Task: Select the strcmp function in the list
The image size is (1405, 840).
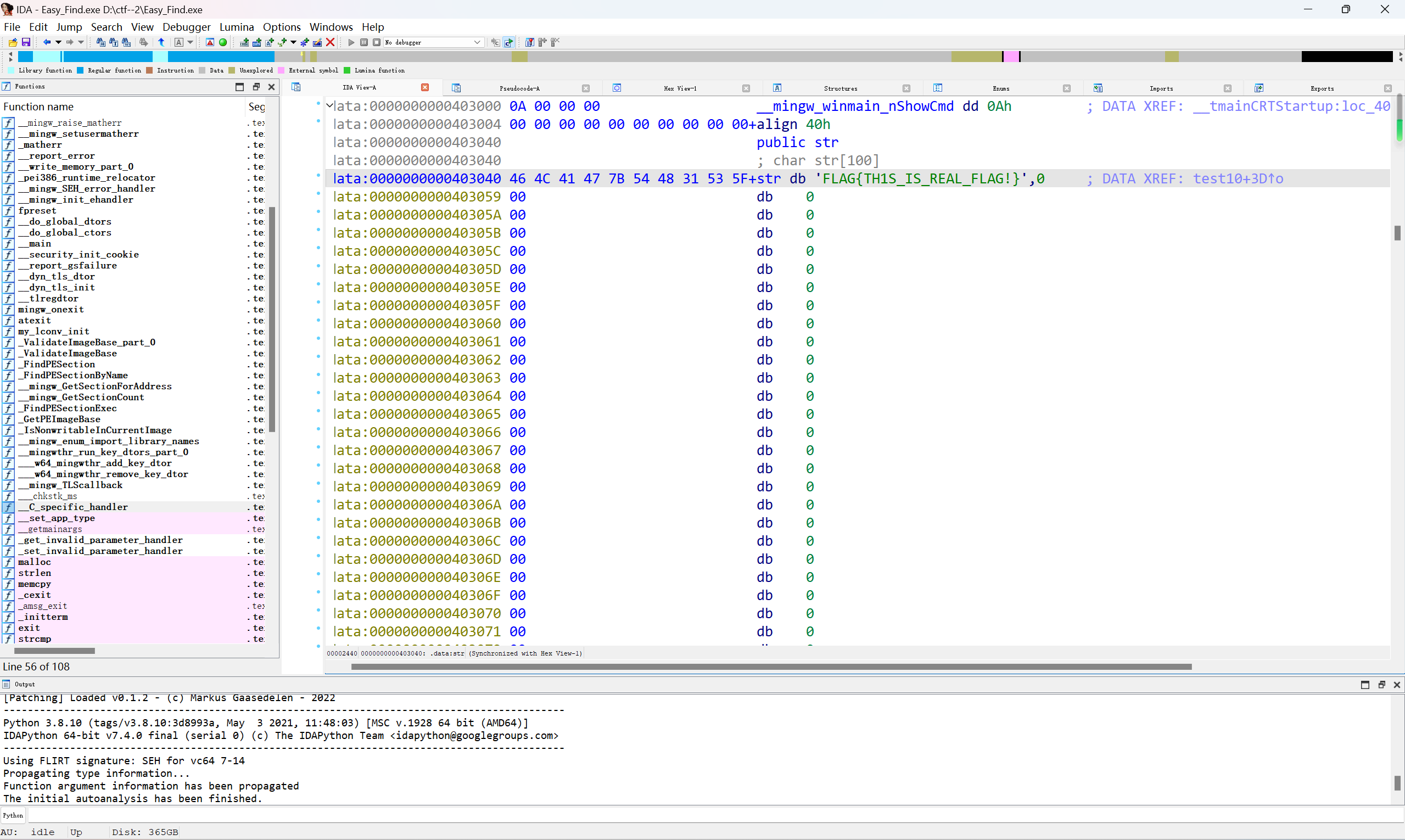Action: 35,639
